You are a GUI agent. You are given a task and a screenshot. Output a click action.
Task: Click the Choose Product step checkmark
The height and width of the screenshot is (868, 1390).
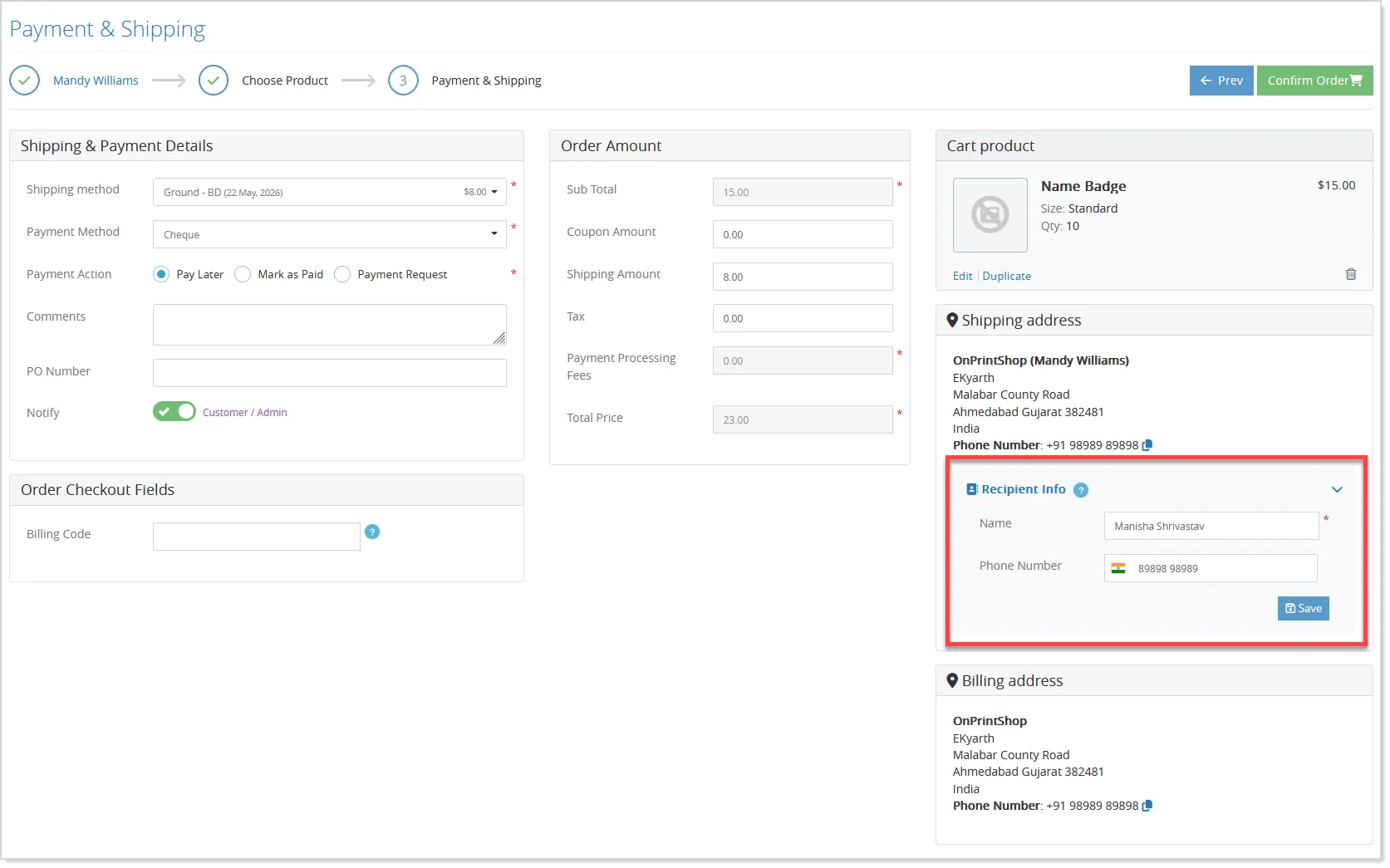pyautogui.click(x=214, y=81)
